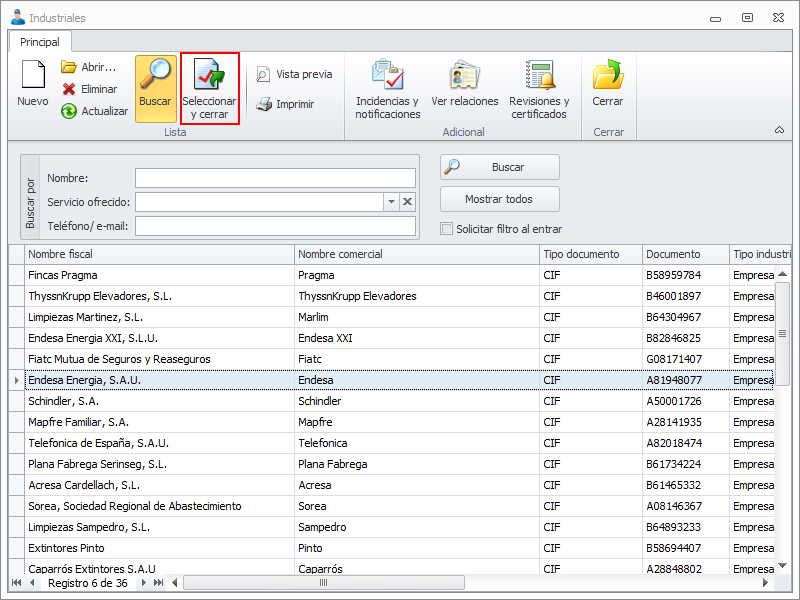Select the Principal ribbon tab
Image resolution: width=800 pixels, height=600 pixels.
[40, 42]
